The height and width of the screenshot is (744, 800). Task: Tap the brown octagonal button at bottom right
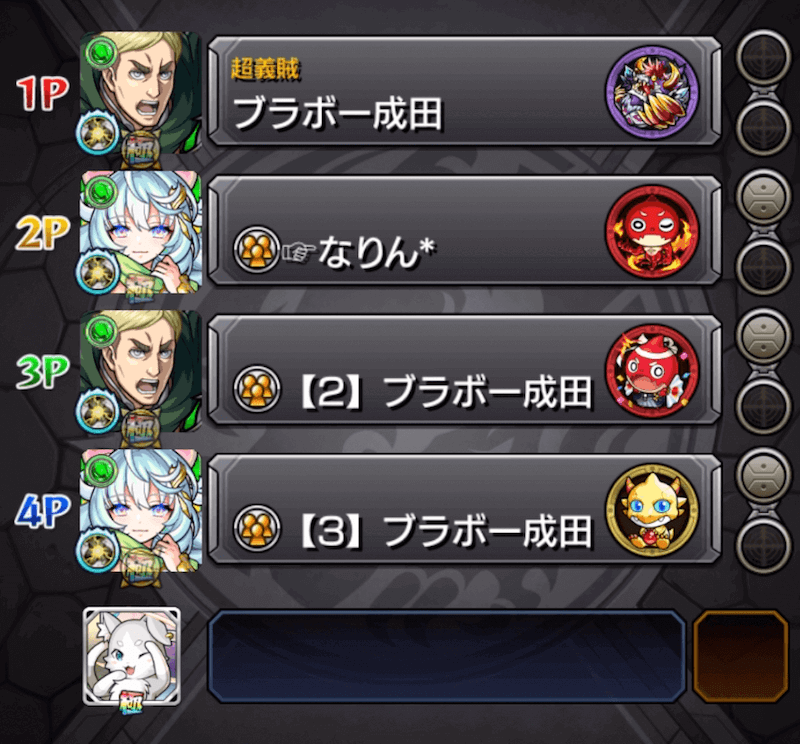pos(741,656)
